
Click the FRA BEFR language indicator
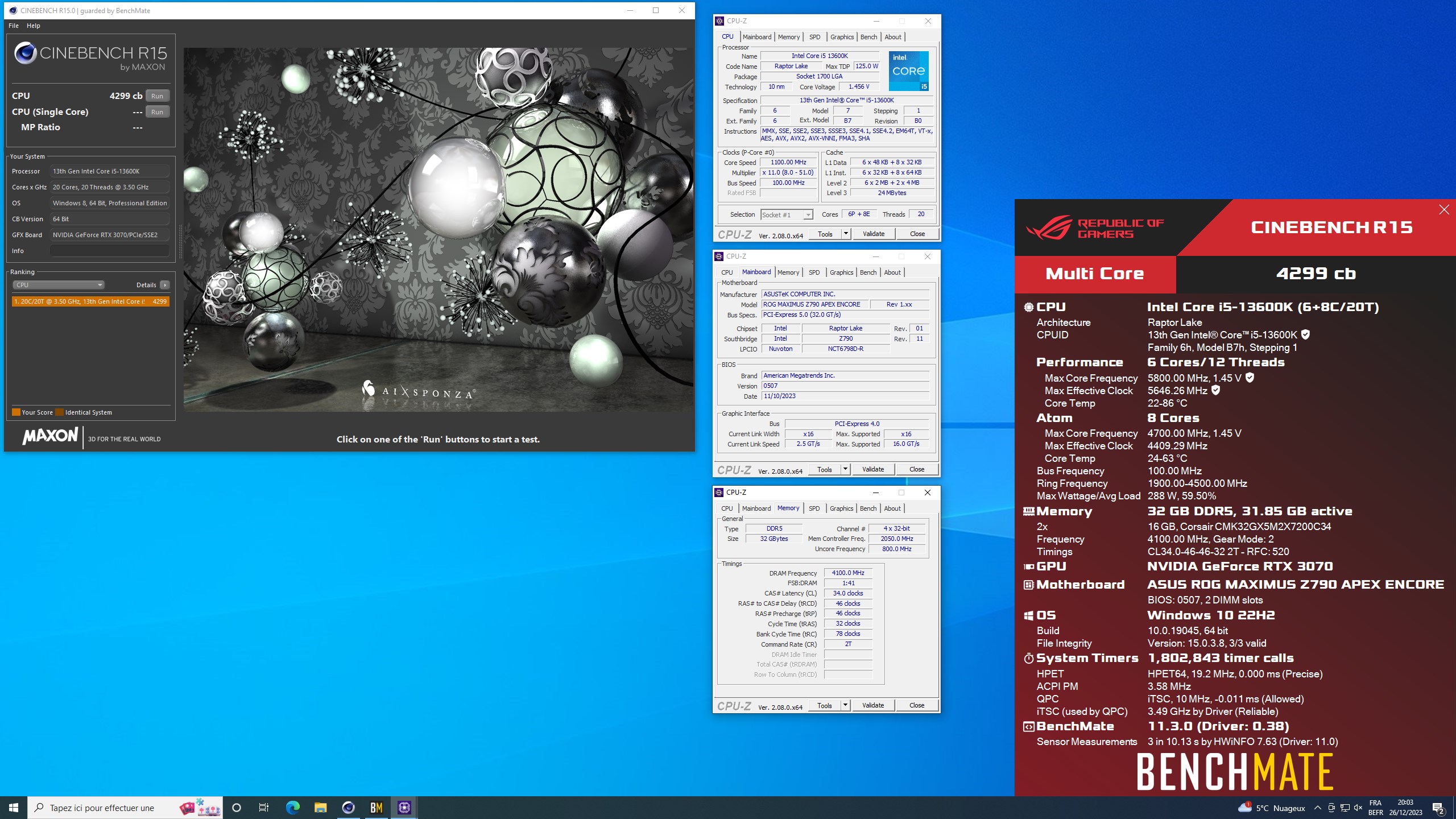[x=1375, y=808]
